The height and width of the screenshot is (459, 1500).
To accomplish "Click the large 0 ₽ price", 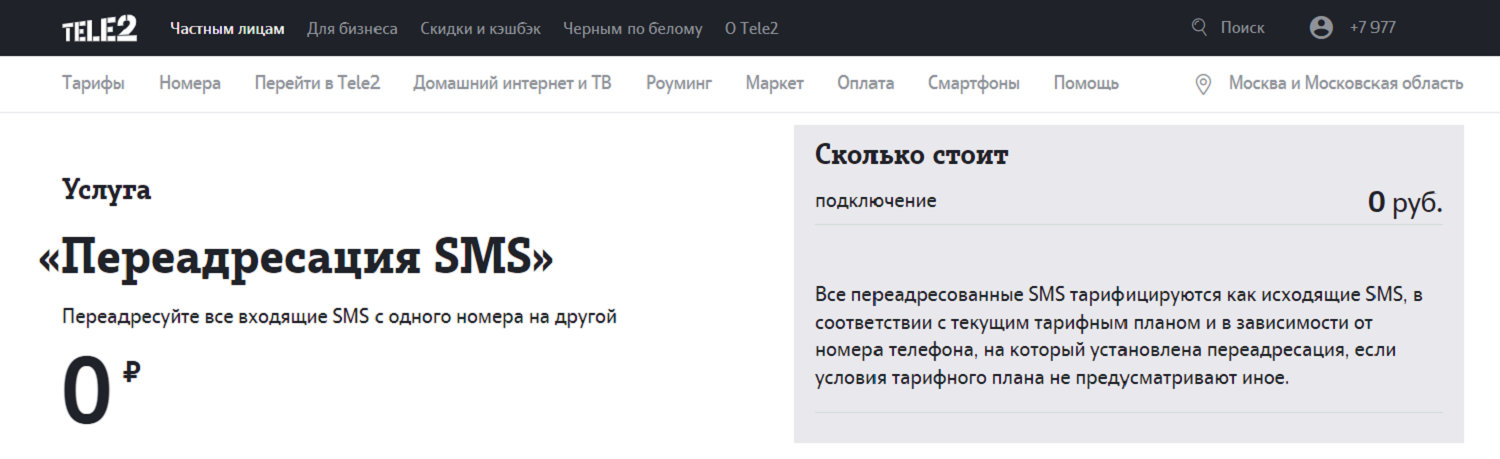I will [101, 392].
